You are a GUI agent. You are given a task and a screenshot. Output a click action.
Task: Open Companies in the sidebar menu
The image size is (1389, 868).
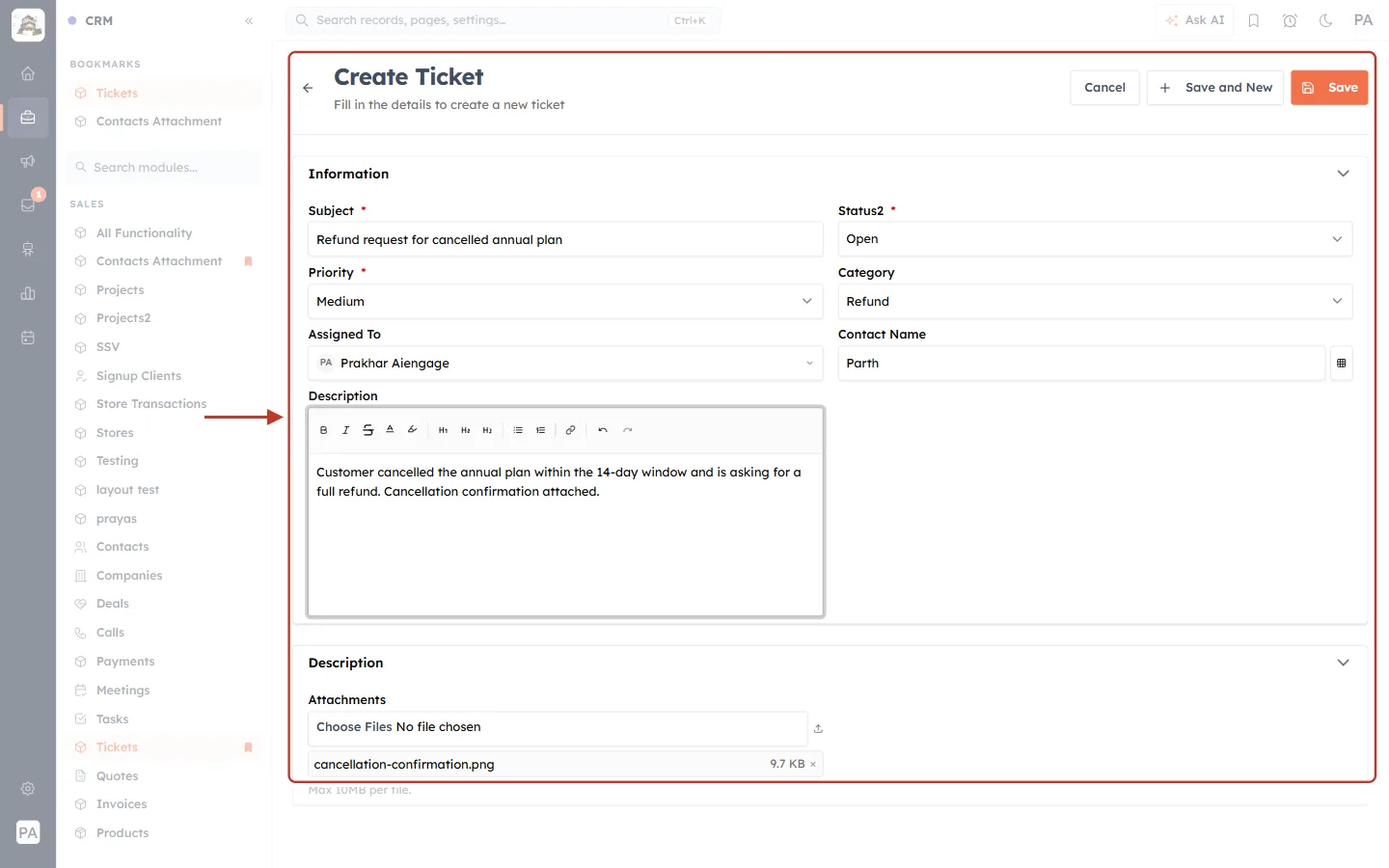point(129,576)
